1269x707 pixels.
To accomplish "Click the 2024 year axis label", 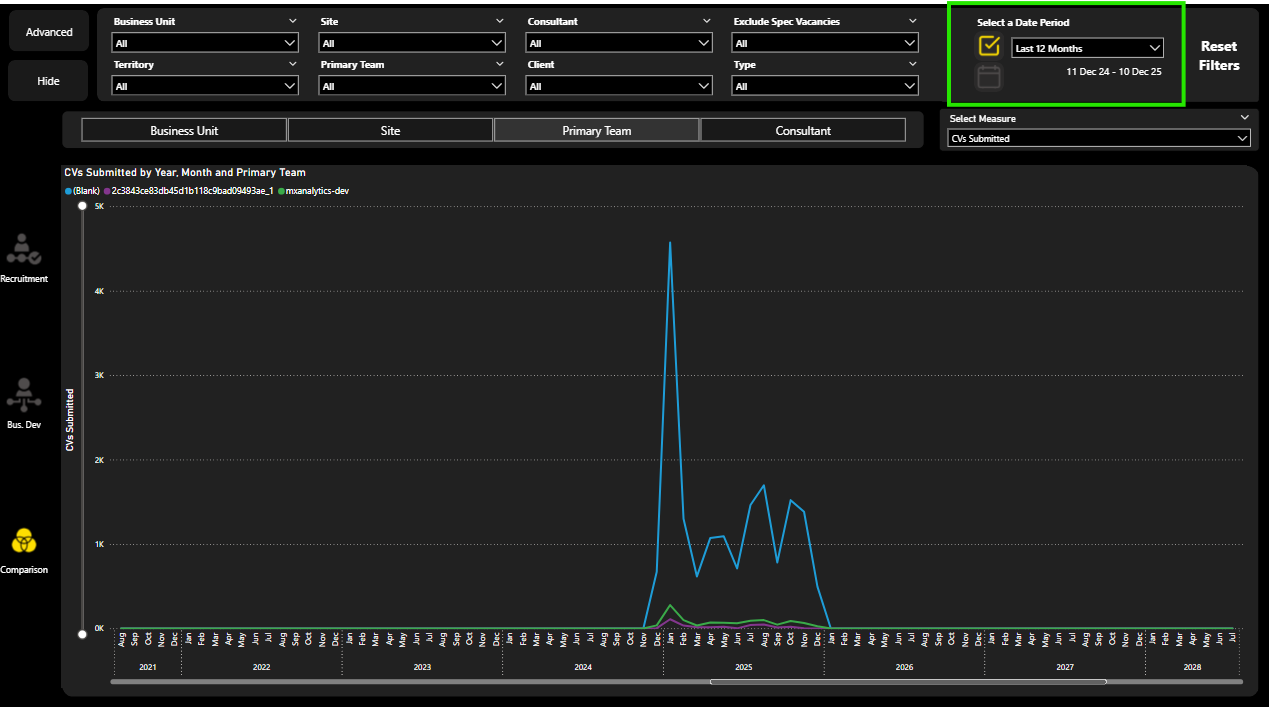I will click(583, 667).
